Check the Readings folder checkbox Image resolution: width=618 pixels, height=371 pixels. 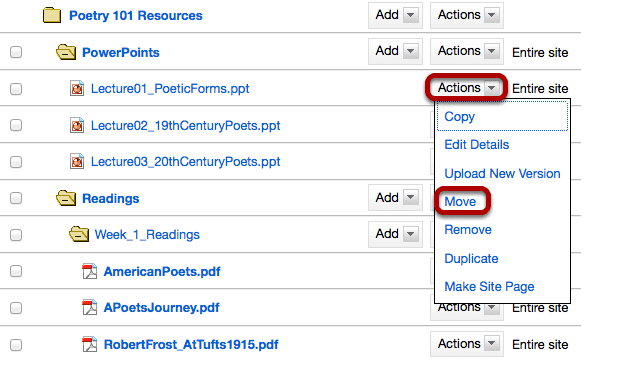point(16,198)
